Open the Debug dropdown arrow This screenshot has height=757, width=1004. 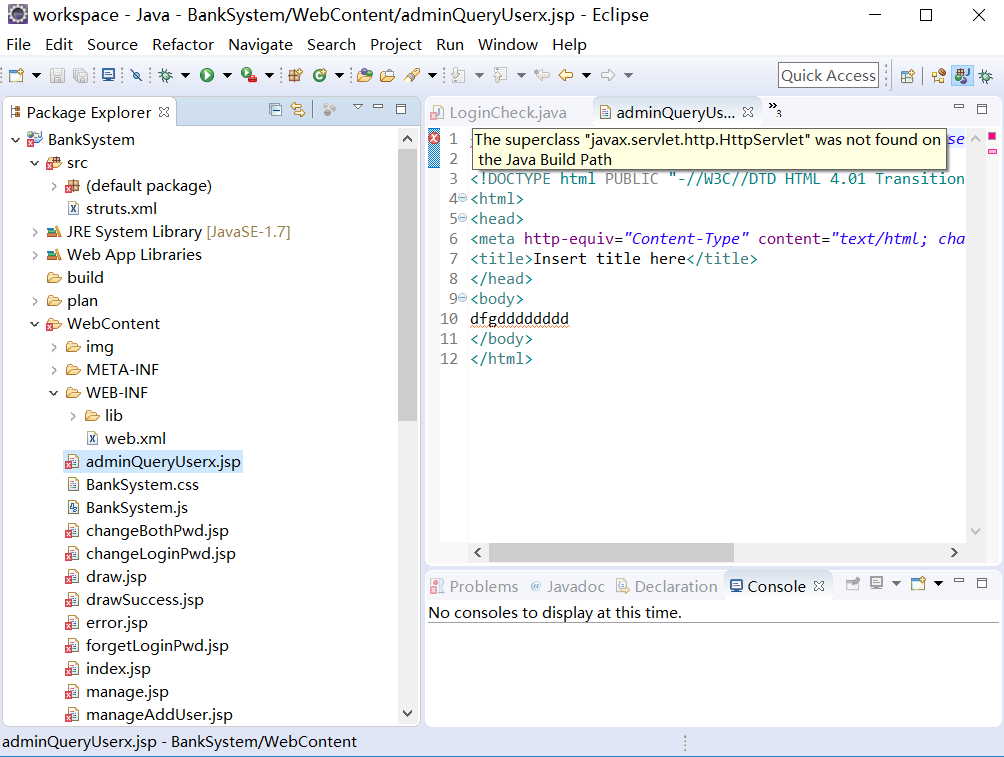coord(186,76)
